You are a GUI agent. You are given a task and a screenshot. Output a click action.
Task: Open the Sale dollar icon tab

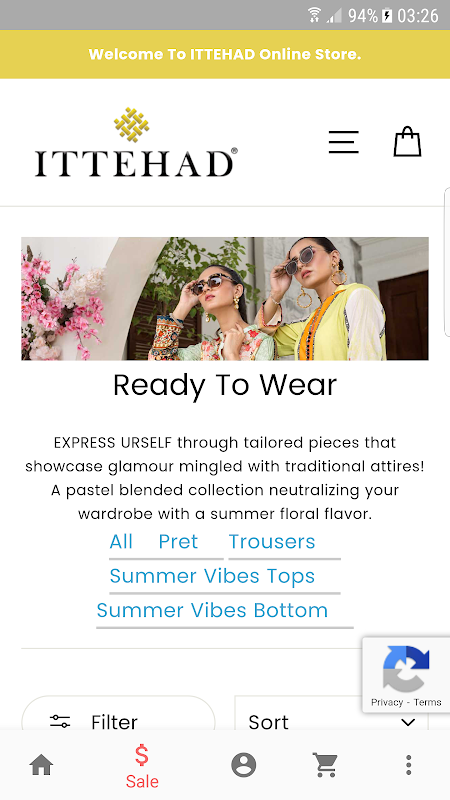[142, 766]
